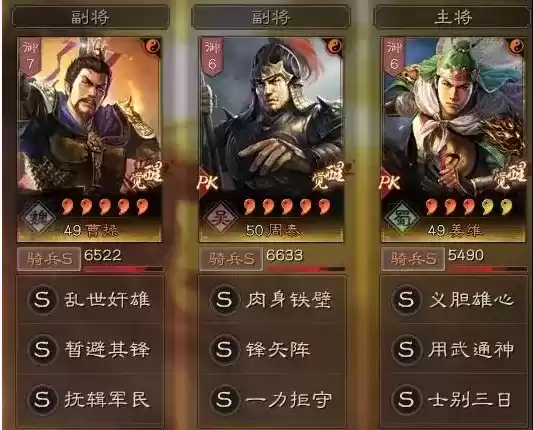Click the PK badge on Zhou Tai's card
The width and height of the screenshot is (533, 430).
coord(208,183)
